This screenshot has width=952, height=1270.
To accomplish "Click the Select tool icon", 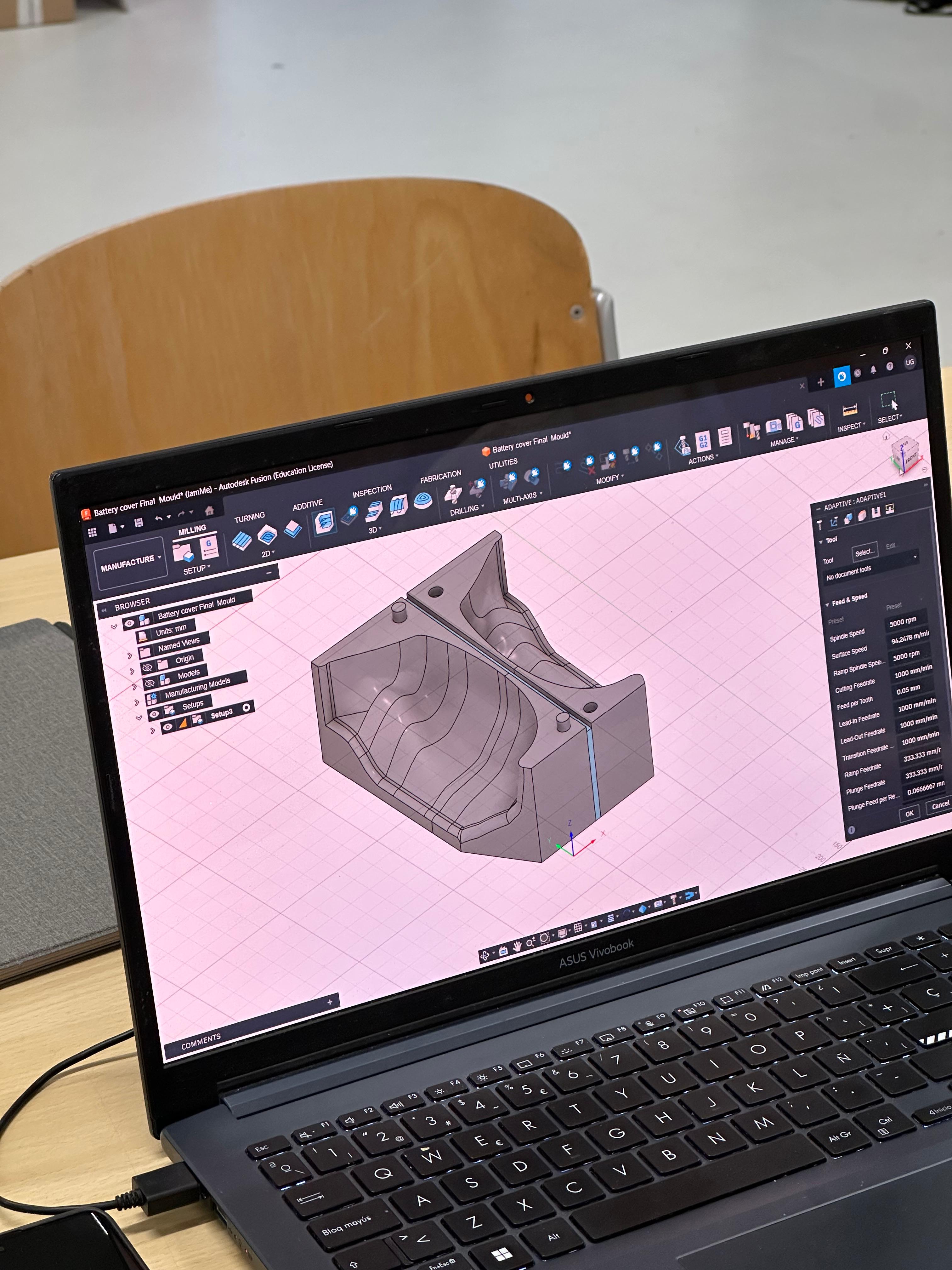I will 889,401.
